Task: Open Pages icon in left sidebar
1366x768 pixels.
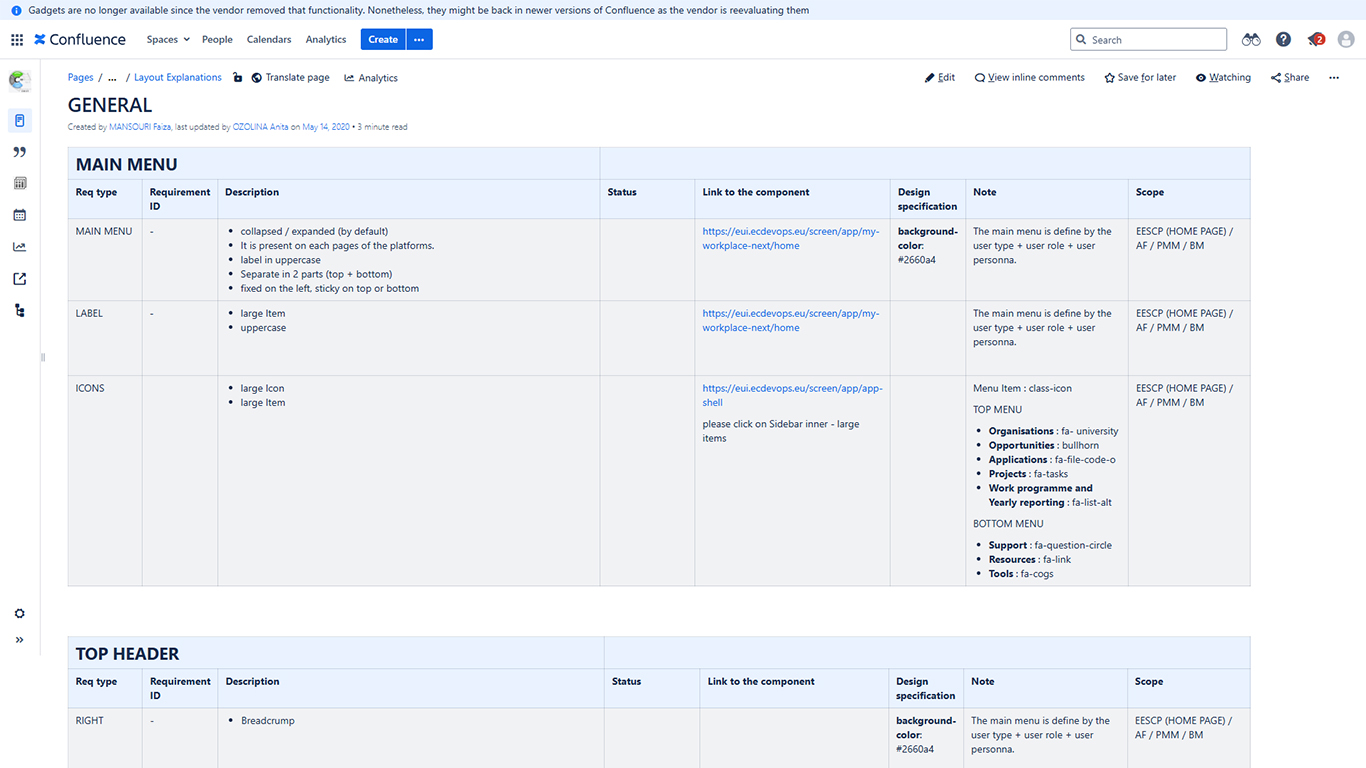Action: point(19,121)
